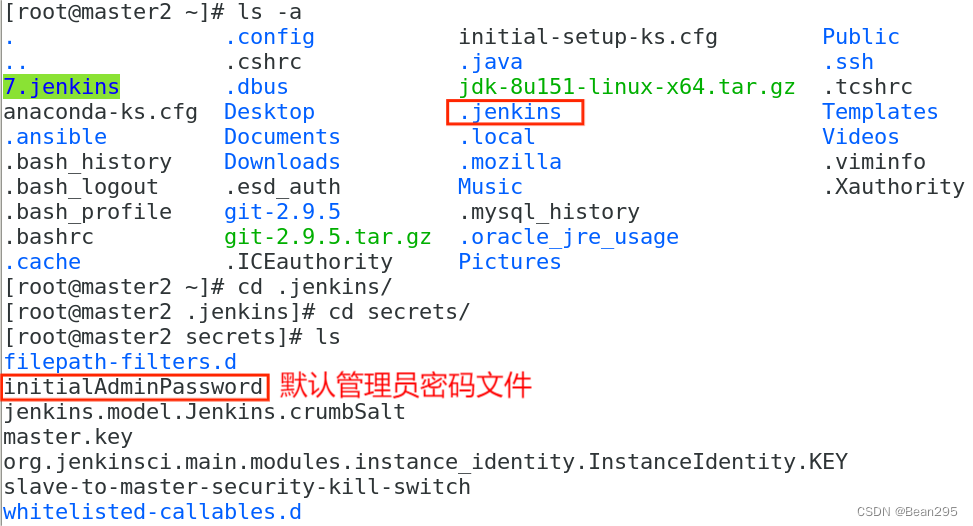Select the jdk-8u151-linux-x64.tar.gz archive
Image resolution: width=973 pixels, height=526 pixels.
coord(627,87)
